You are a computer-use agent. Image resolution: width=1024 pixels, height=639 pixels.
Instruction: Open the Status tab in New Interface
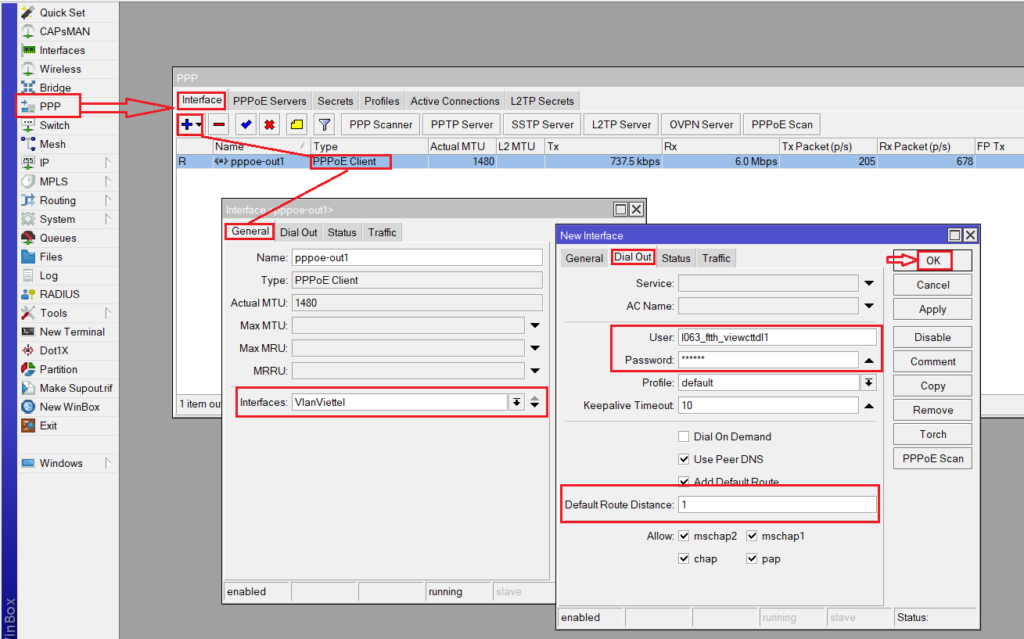point(675,258)
